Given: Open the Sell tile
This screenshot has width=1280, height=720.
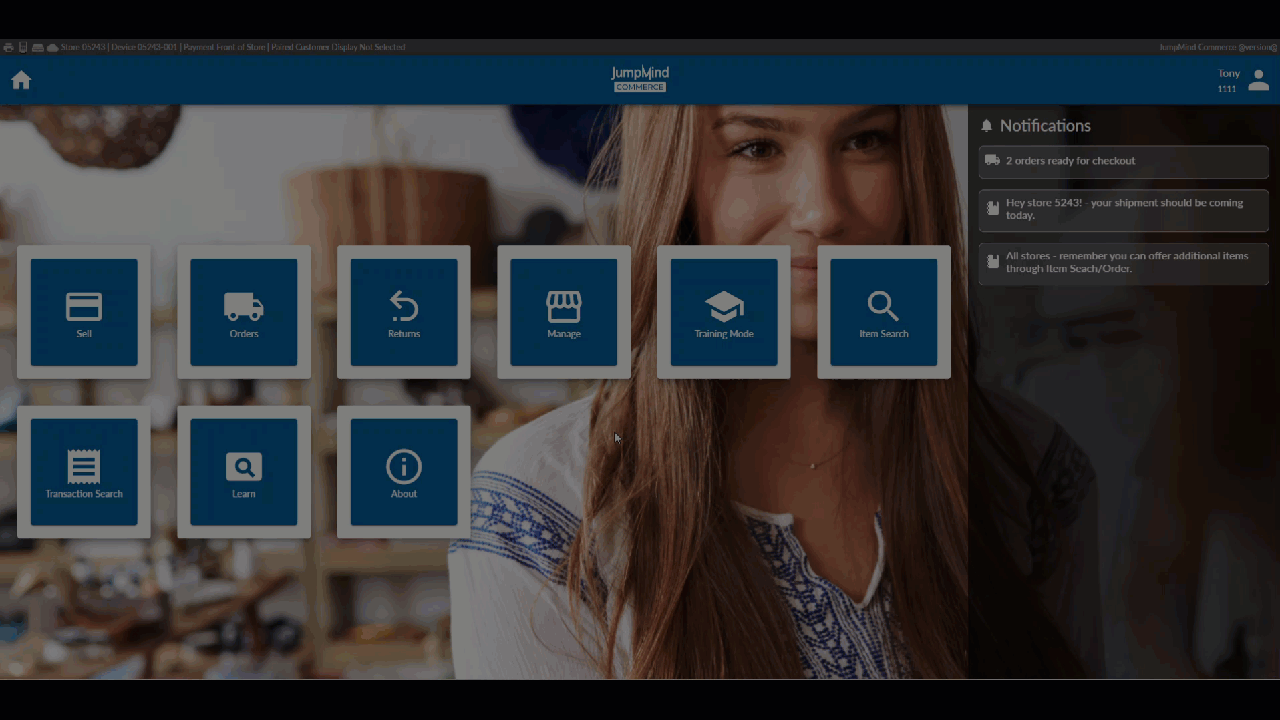Looking at the screenshot, I should click(84, 312).
